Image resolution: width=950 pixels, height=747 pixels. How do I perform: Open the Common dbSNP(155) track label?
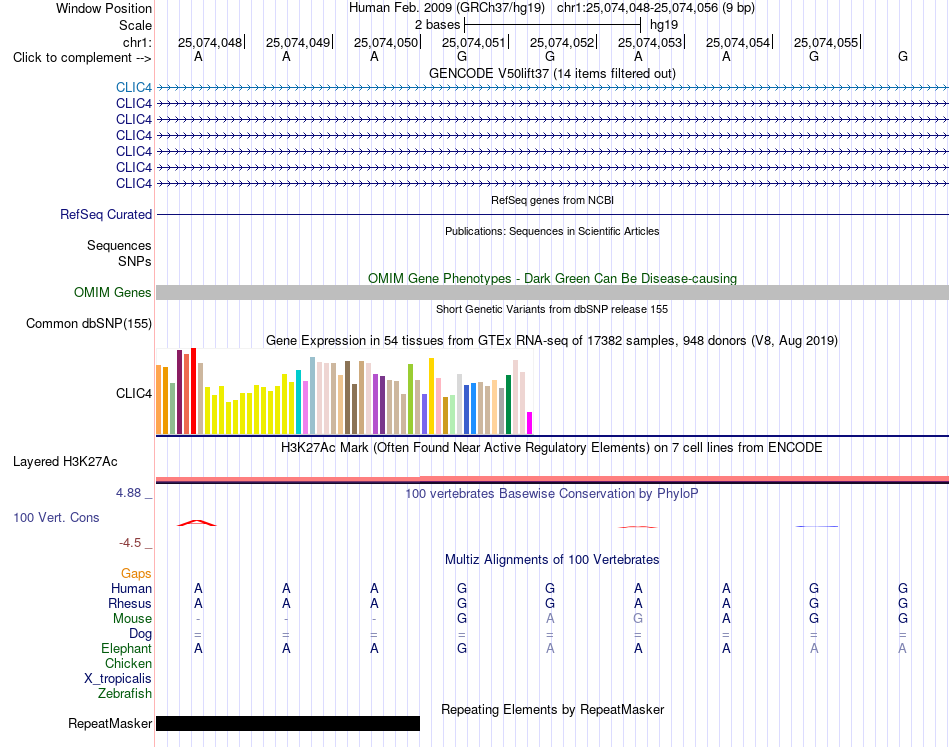[89, 324]
